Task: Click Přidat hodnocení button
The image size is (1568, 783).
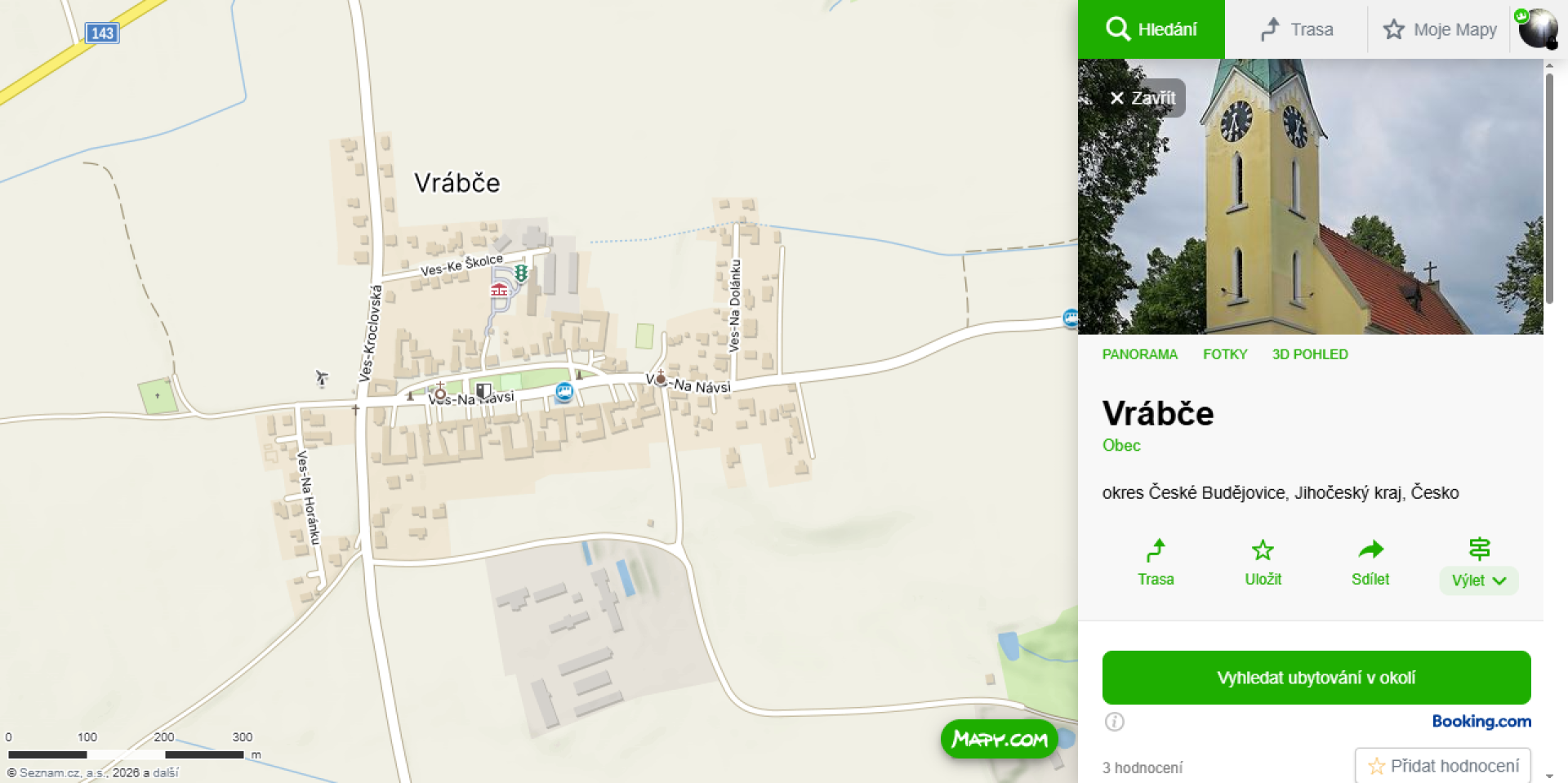Action: [1443, 766]
